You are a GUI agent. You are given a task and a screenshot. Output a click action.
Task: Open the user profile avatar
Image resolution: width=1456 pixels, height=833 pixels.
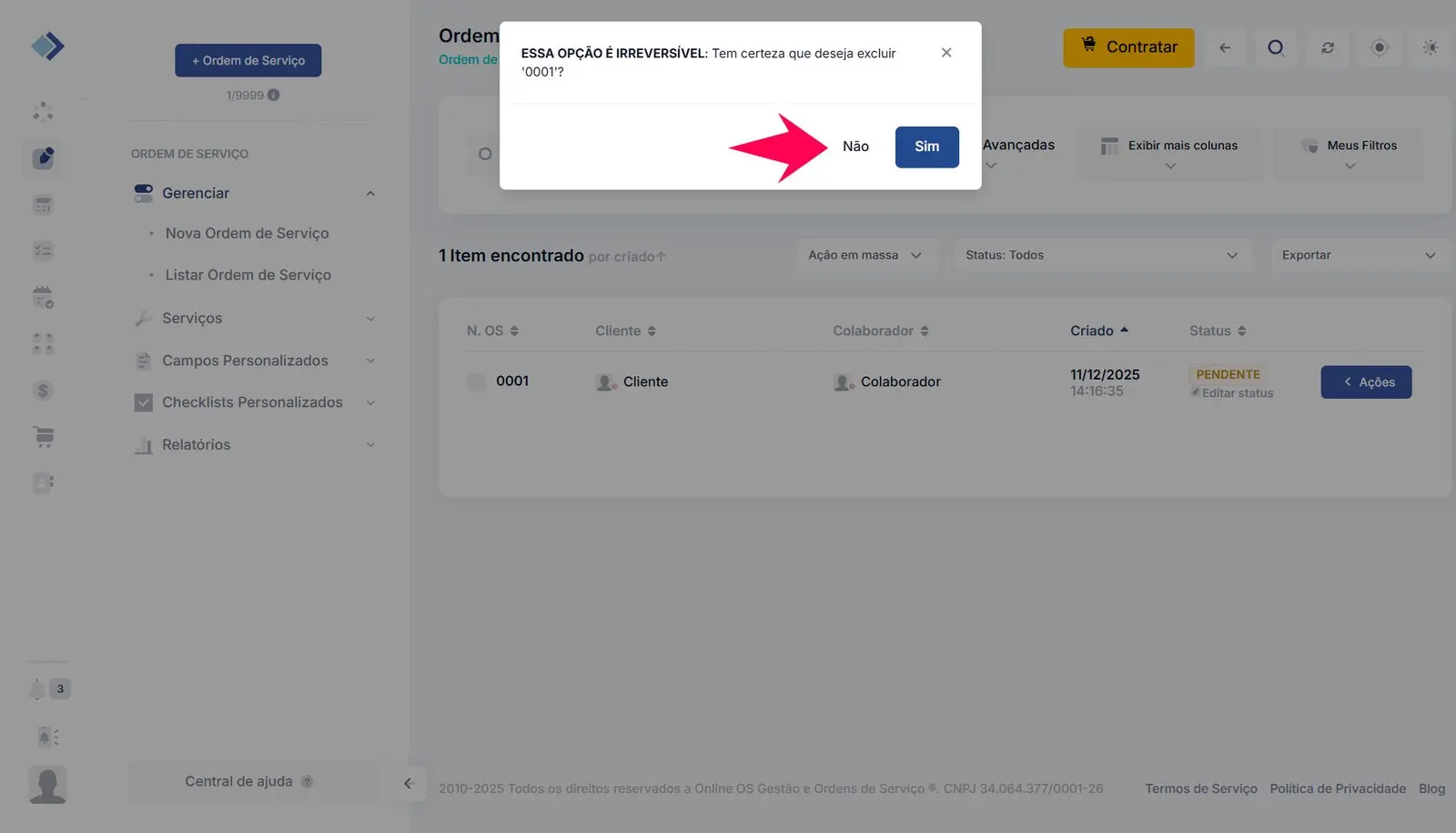tap(47, 784)
